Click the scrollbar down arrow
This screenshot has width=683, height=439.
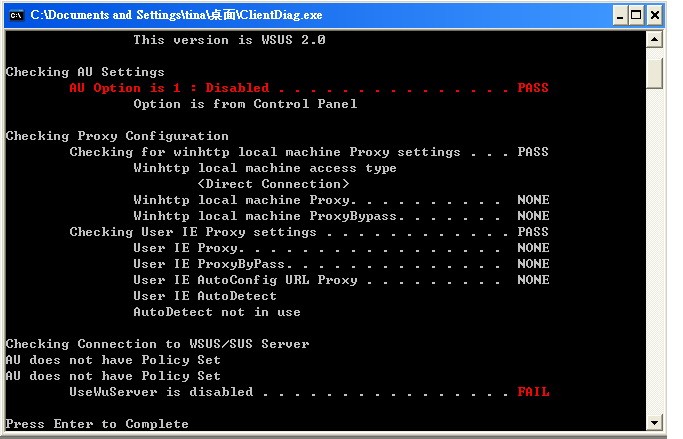[x=655, y=422]
